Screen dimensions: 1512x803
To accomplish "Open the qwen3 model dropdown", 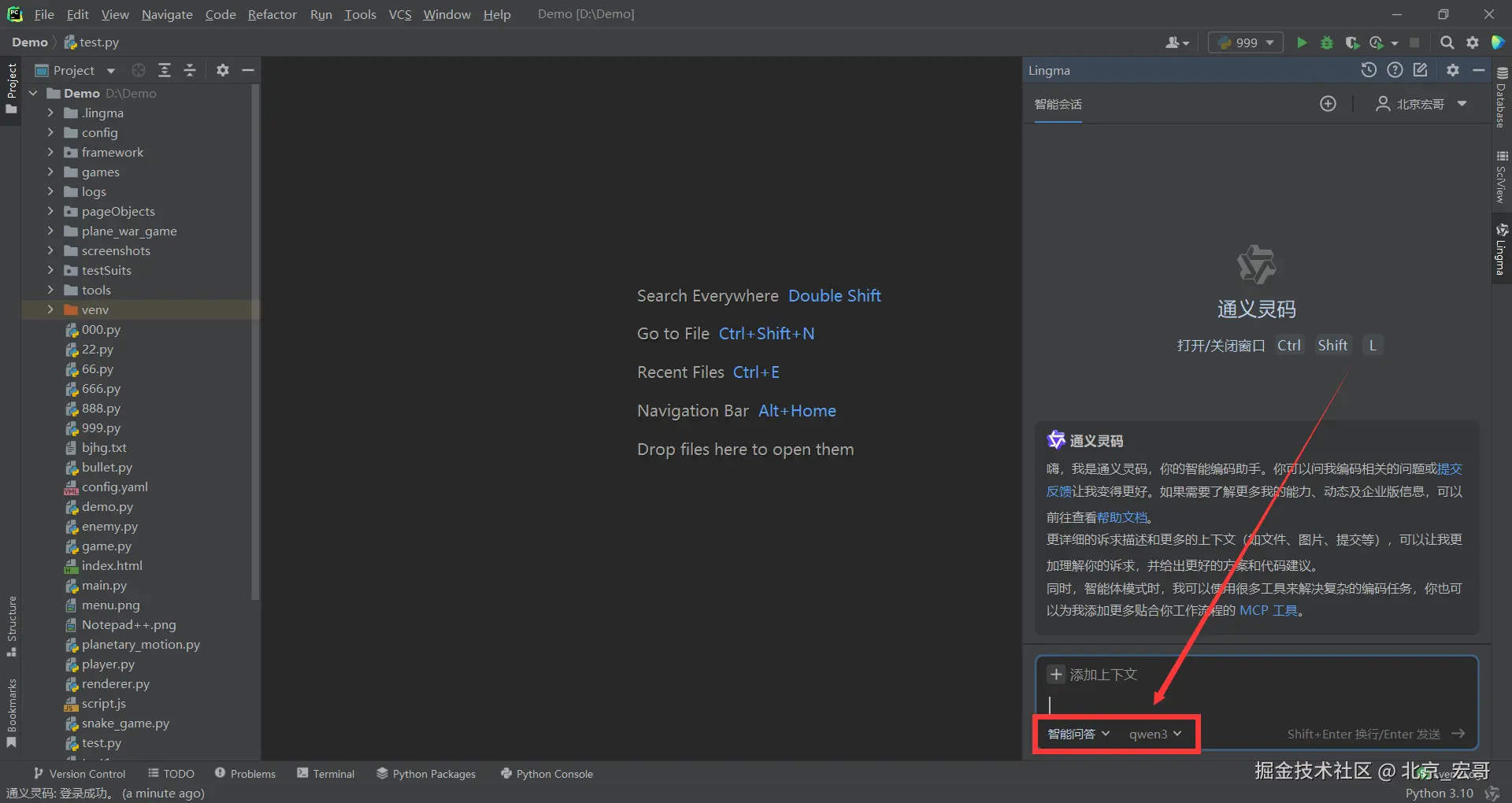I will pos(1155,734).
